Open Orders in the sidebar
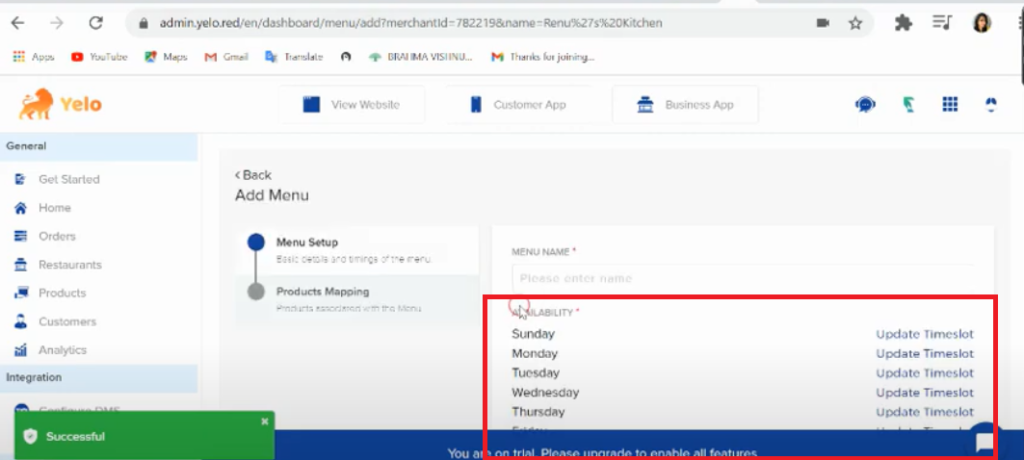 point(57,236)
